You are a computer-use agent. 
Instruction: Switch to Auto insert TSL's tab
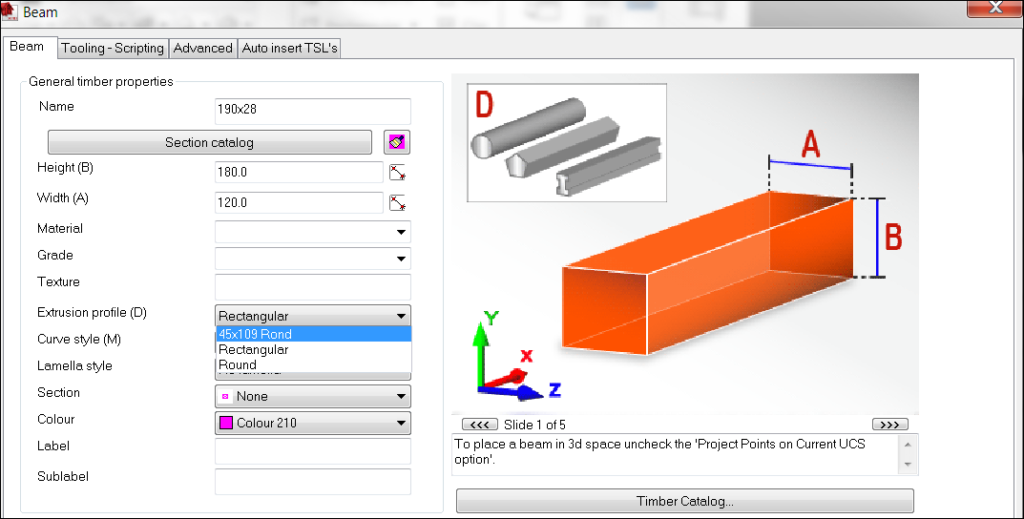coord(289,48)
